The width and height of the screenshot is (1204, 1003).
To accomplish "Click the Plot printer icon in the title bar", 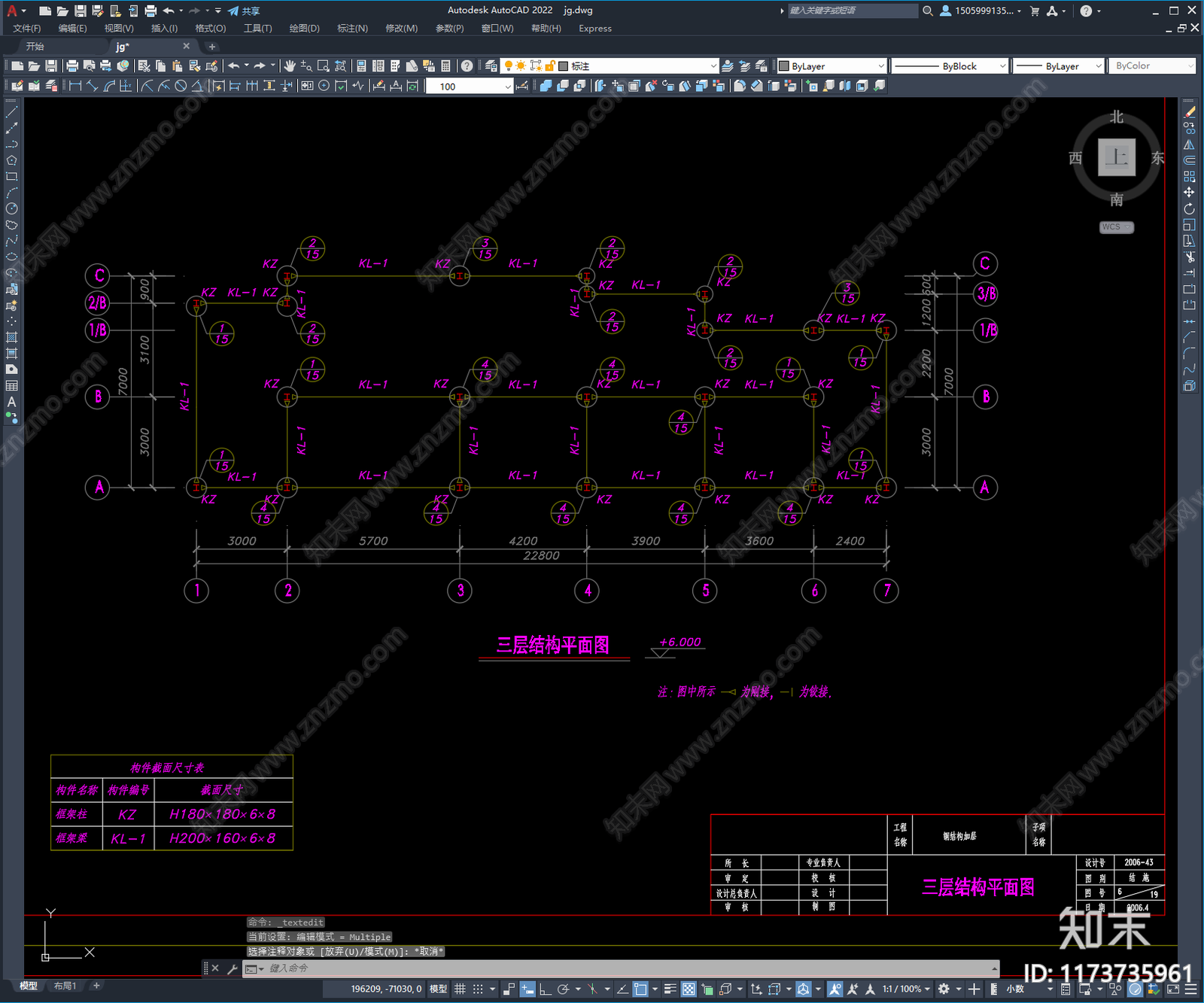I will [x=150, y=11].
